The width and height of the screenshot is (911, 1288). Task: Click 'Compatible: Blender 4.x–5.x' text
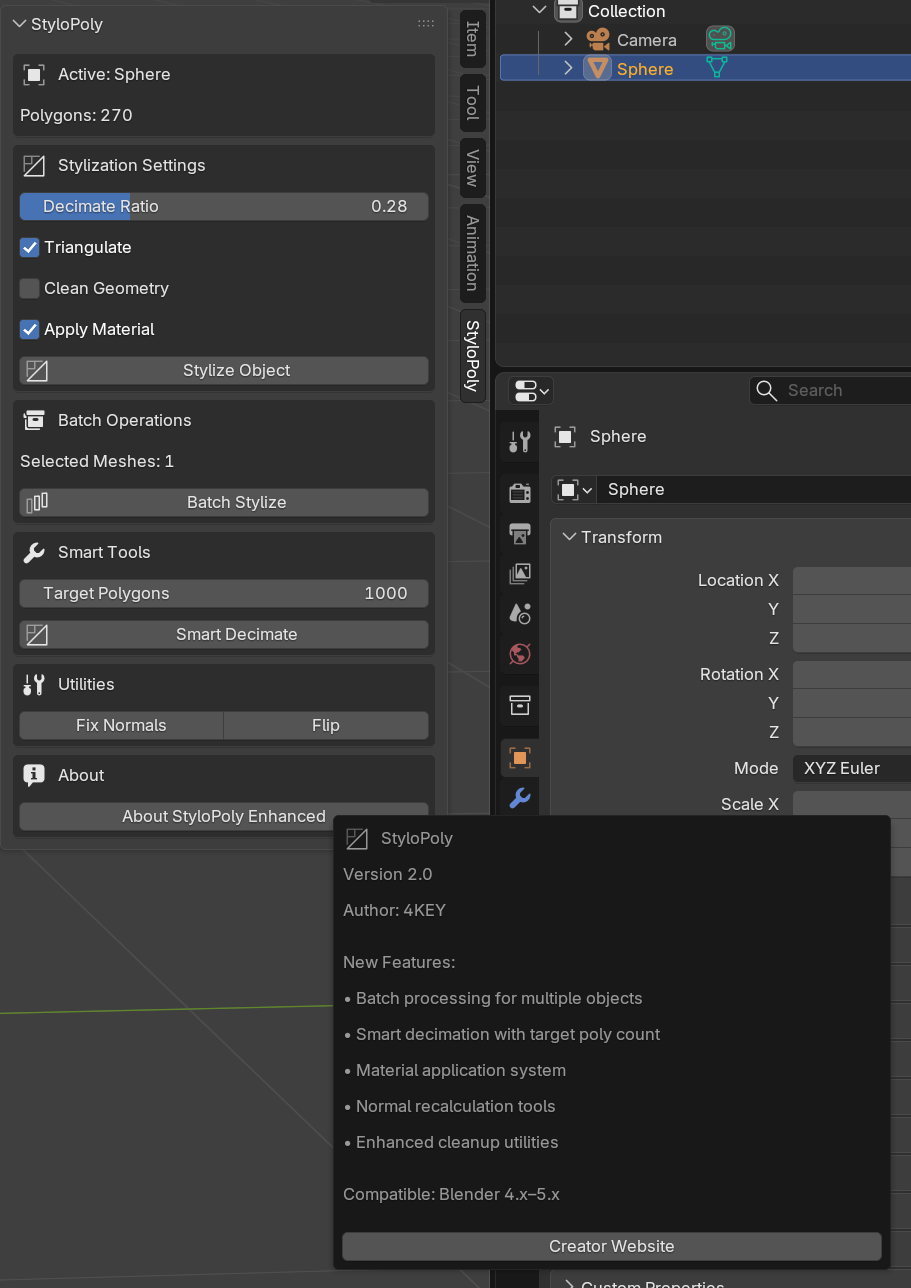coord(451,1194)
